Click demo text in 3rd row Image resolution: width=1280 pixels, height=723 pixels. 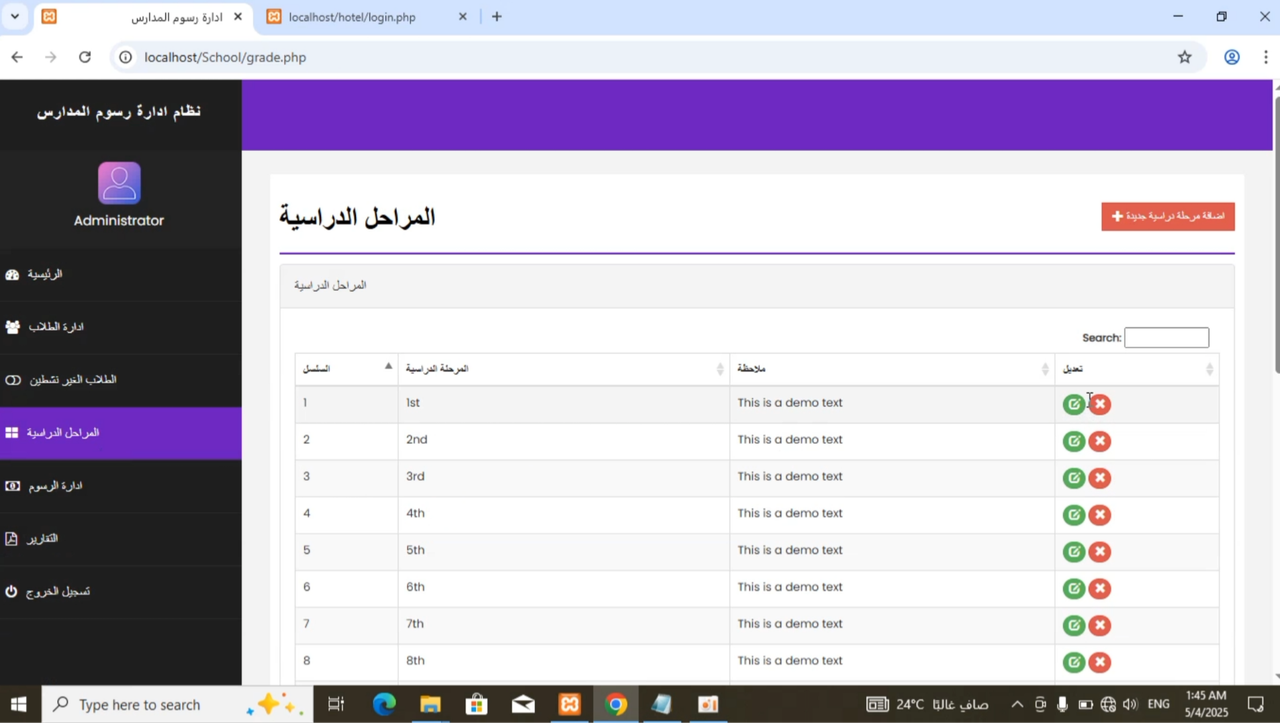(790, 477)
